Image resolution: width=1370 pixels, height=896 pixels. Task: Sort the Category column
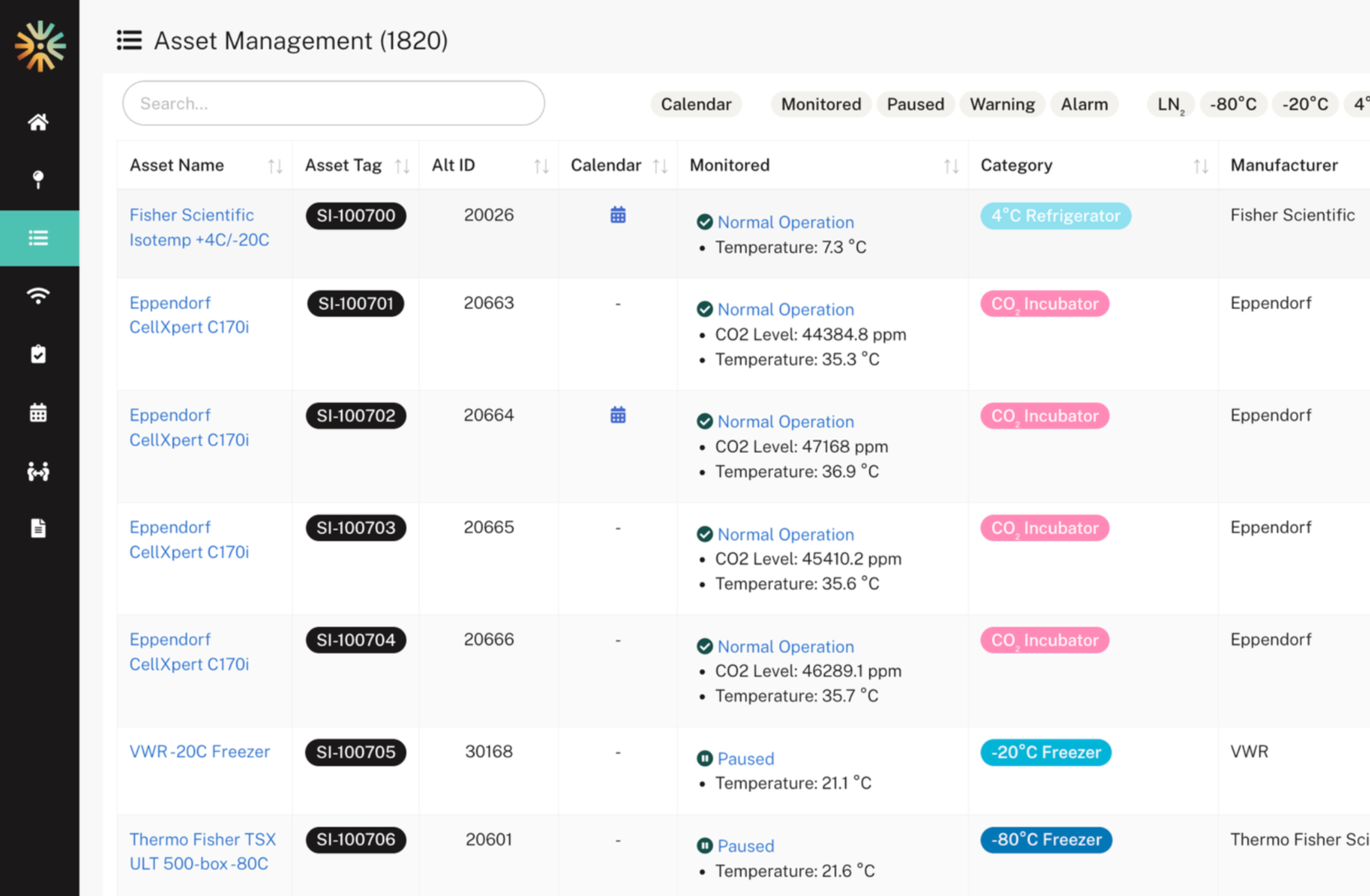click(x=1200, y=166)
